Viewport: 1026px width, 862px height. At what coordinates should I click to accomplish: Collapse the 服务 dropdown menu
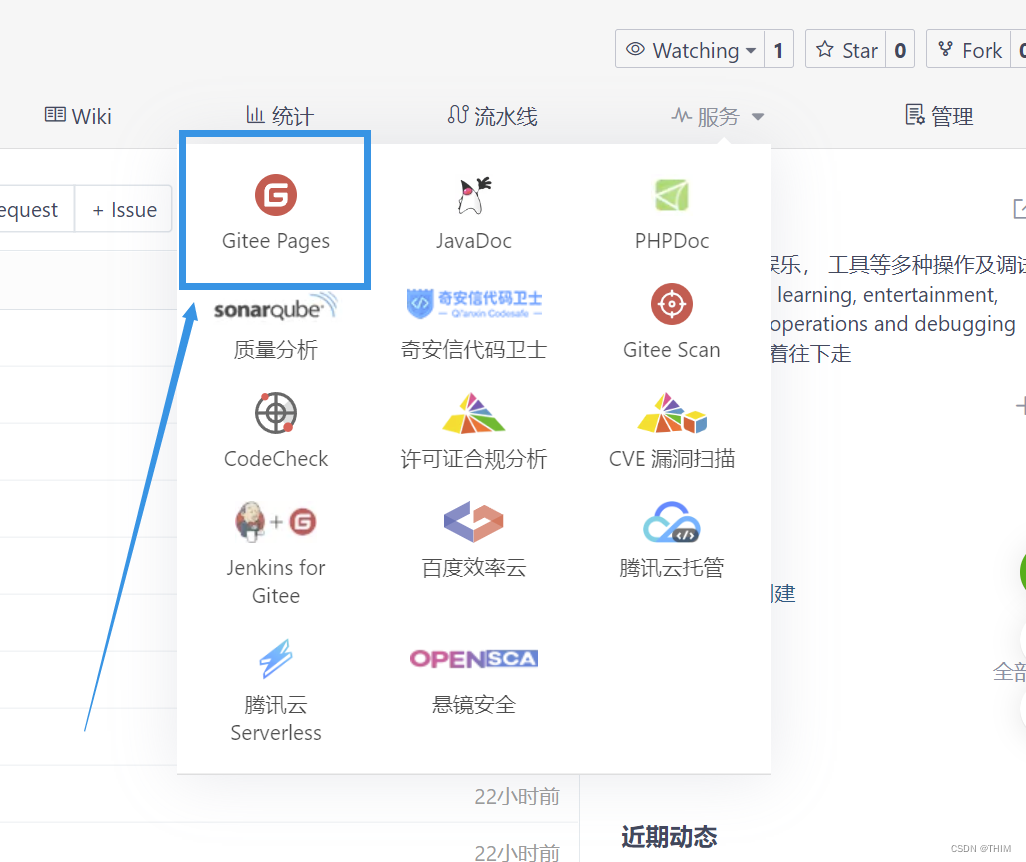tap(717, 115)
